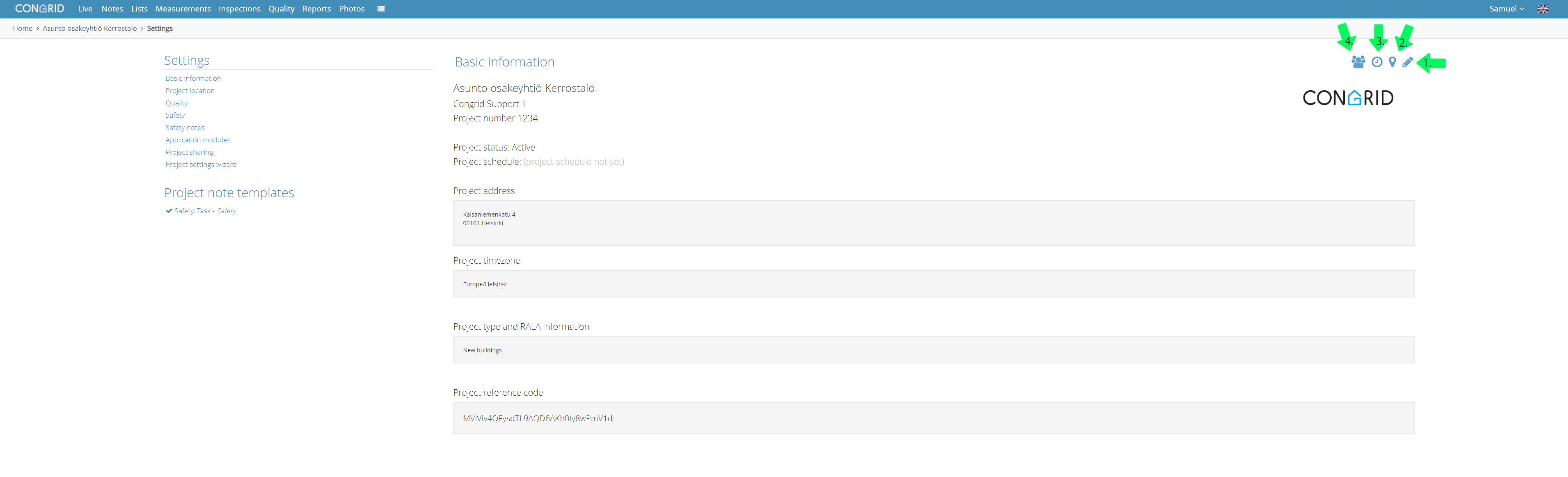This screenshot has width=1568, height=477.
Task: Click the clock icon for project history
Action: (1377, 62)
